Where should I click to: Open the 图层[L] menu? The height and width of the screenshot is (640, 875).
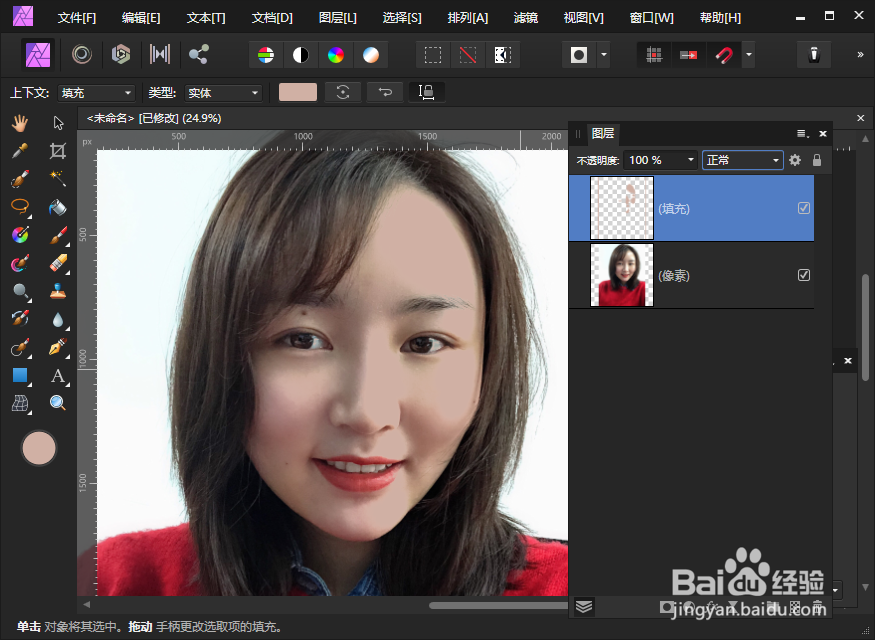coord(338,18)
